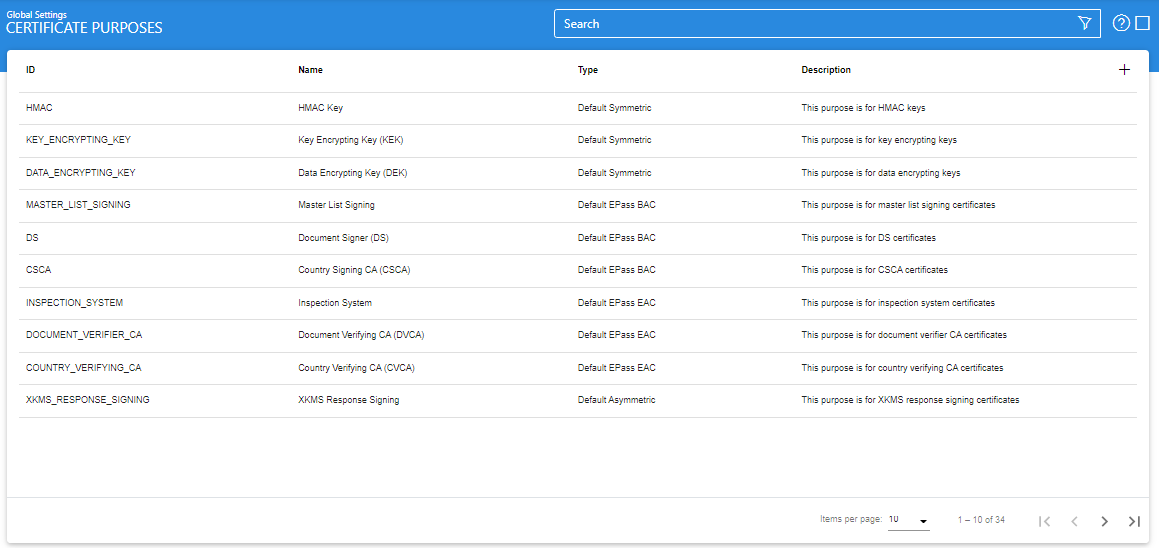Open the help question mark icon
This screenshot has width=1159, height=548.
(1121, 24)
